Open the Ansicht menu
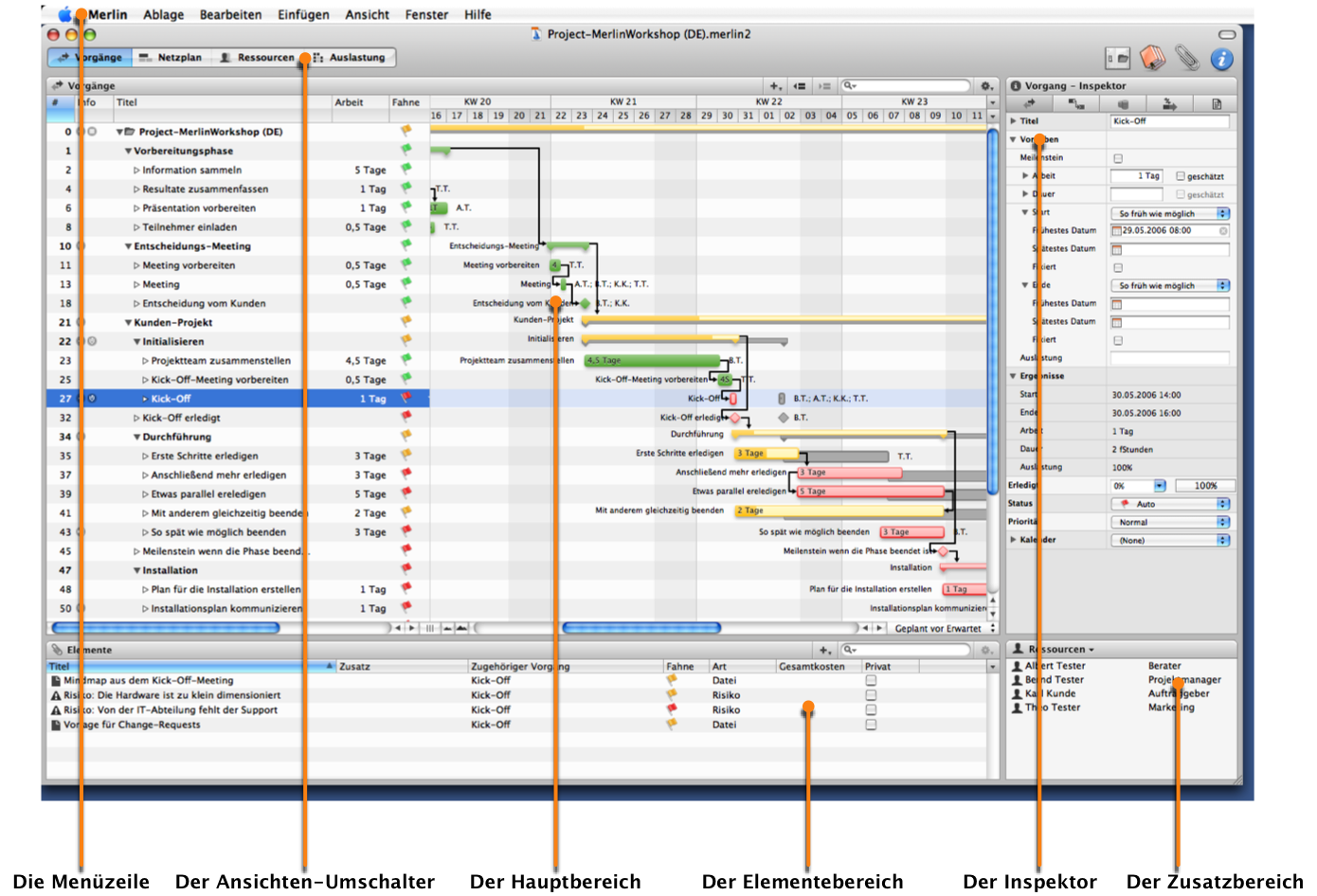The height and width of the screenshot is (896, 1317). click(367, 14)
